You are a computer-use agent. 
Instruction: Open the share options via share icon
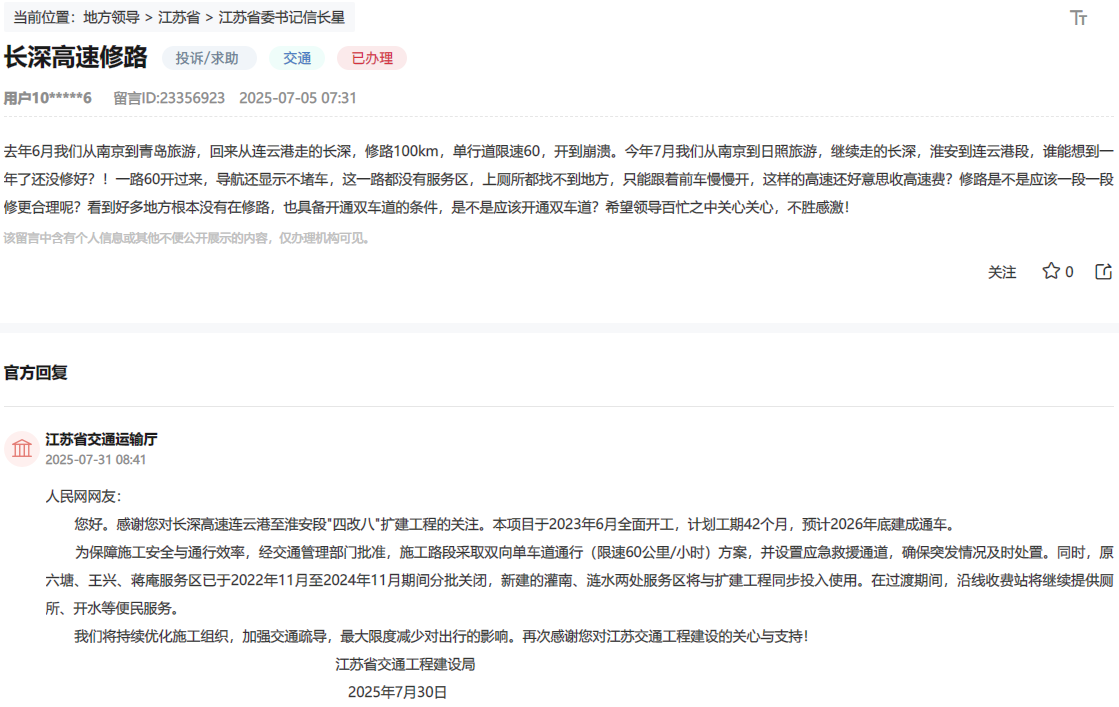1101,271
